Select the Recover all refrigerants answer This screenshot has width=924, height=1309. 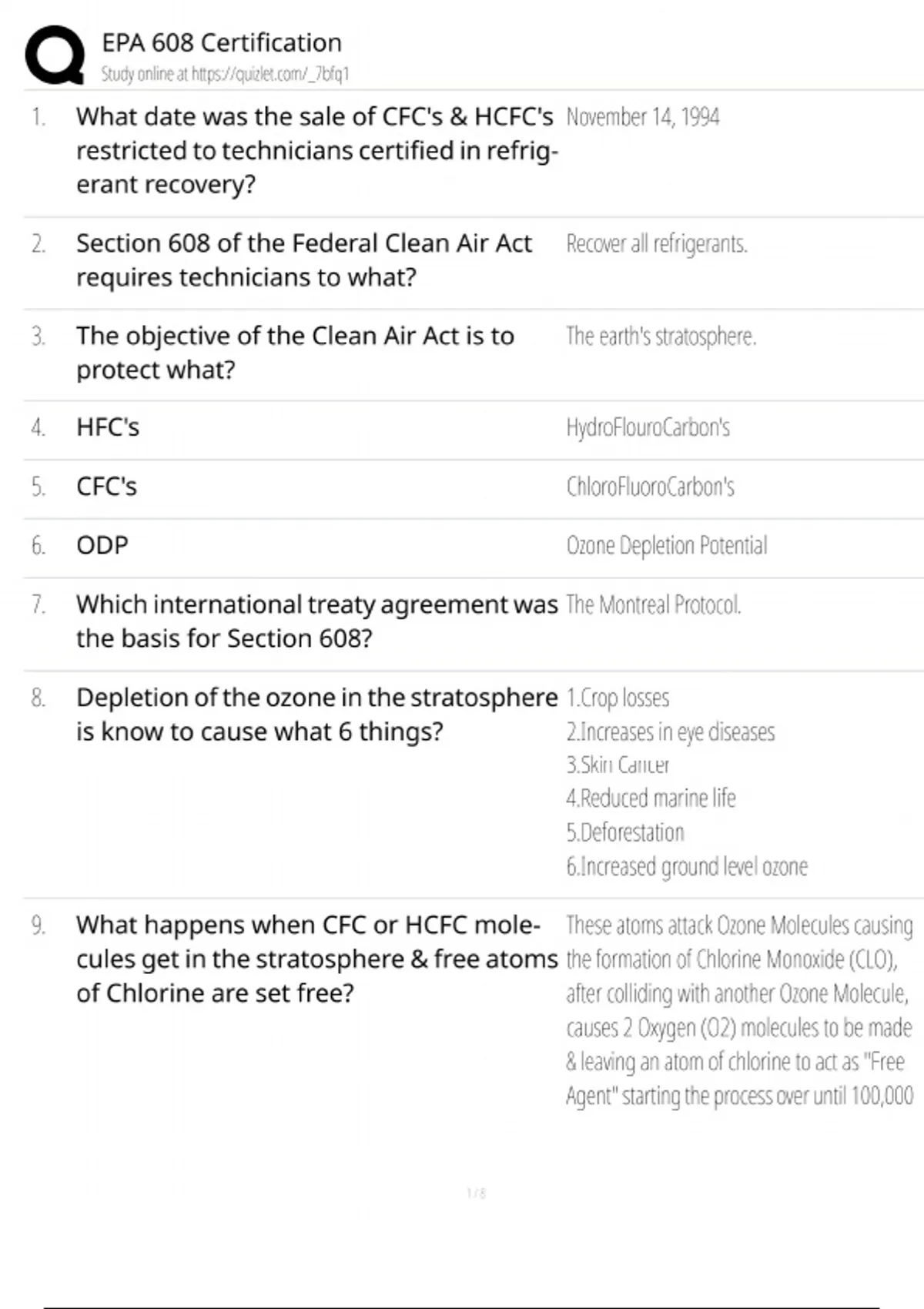click(657, 244)
